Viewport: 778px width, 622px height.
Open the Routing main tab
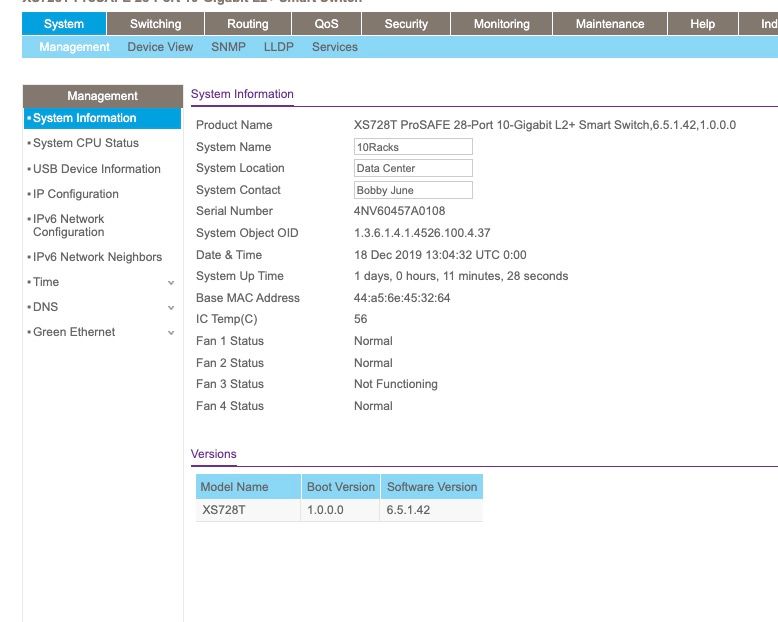coord(248,24)
